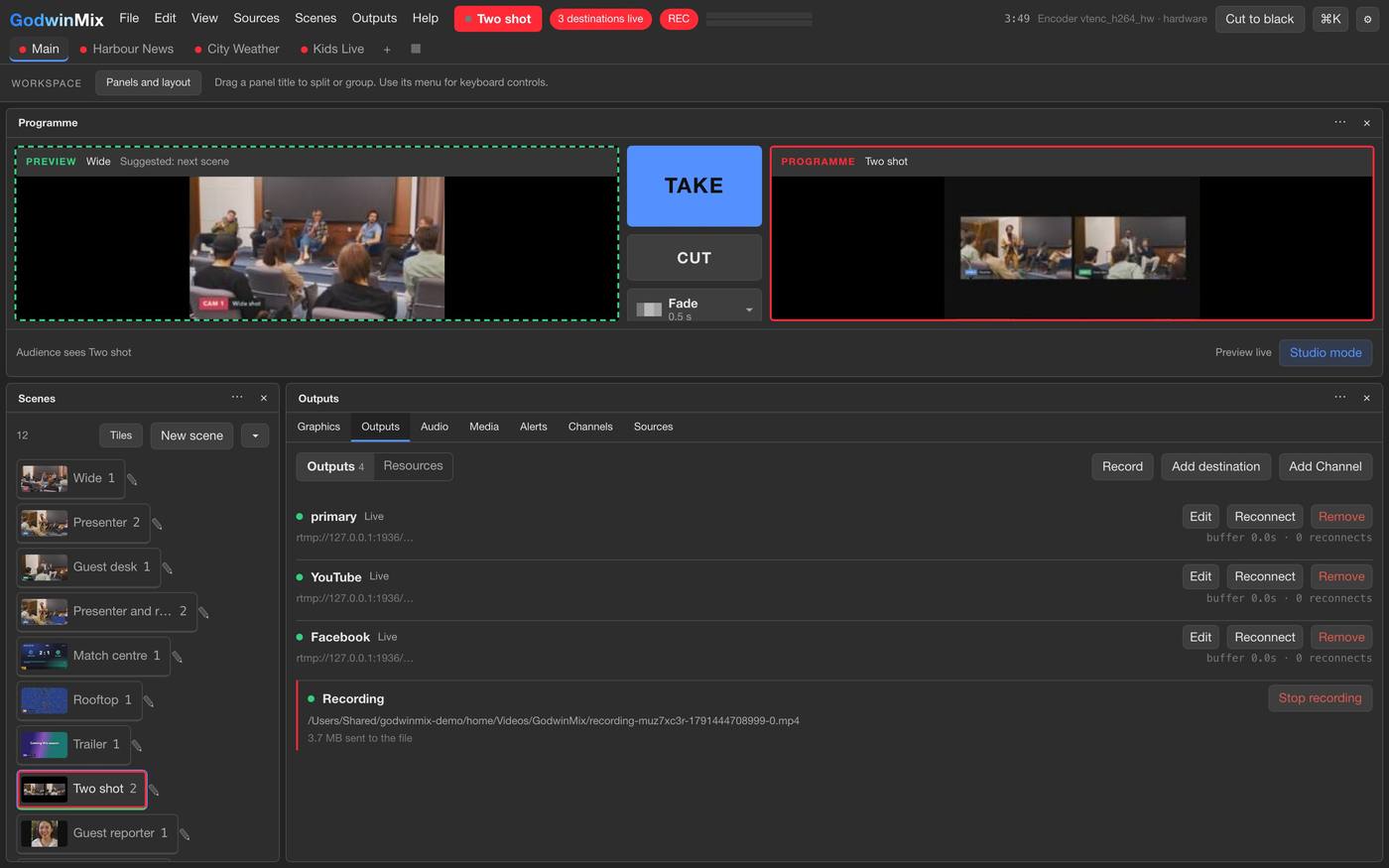Edit the Trailer scene pencil icon
The image size is (1389, 868).
click(137, 746)
